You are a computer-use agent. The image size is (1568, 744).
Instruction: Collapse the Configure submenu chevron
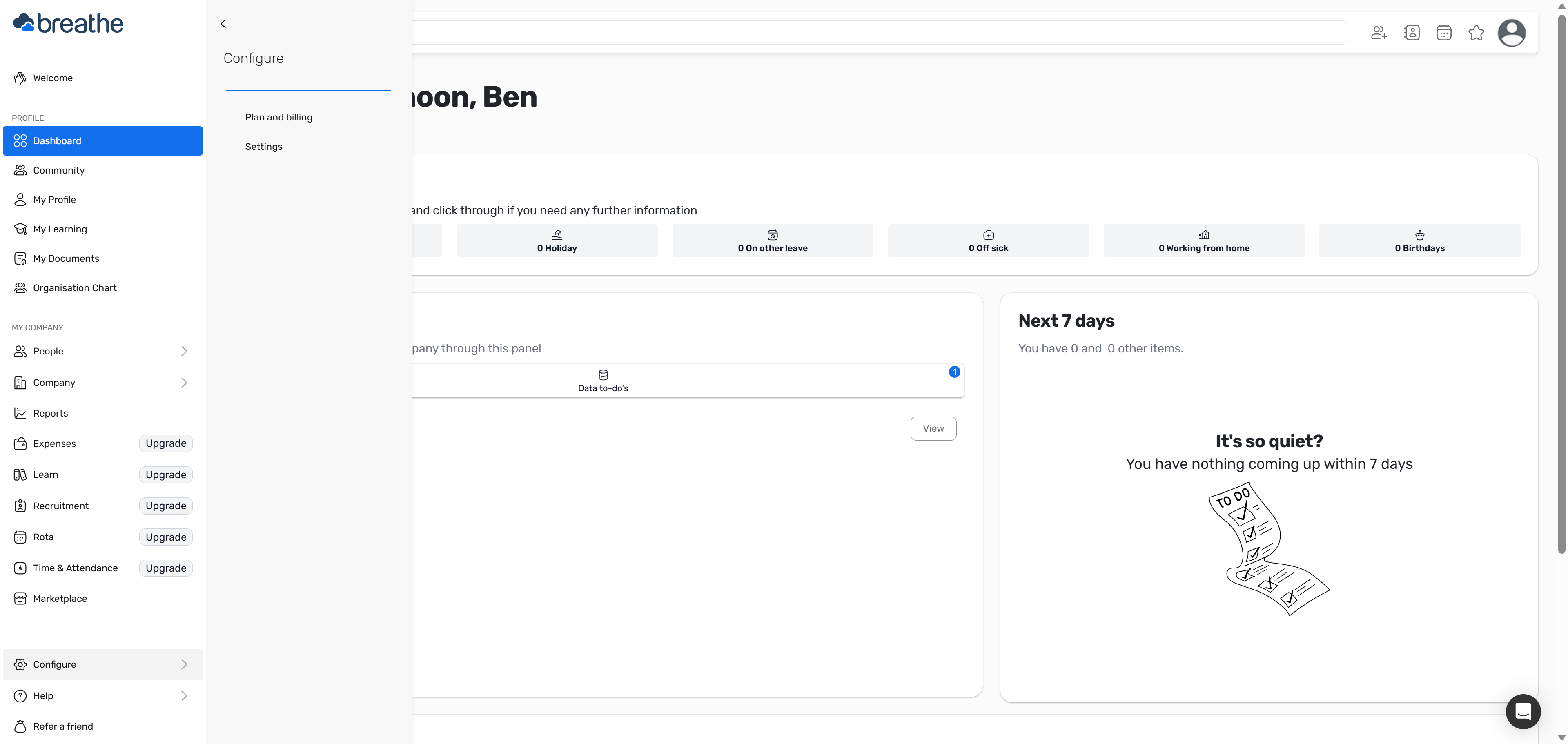pyautogui.click(x=184, y=664)
